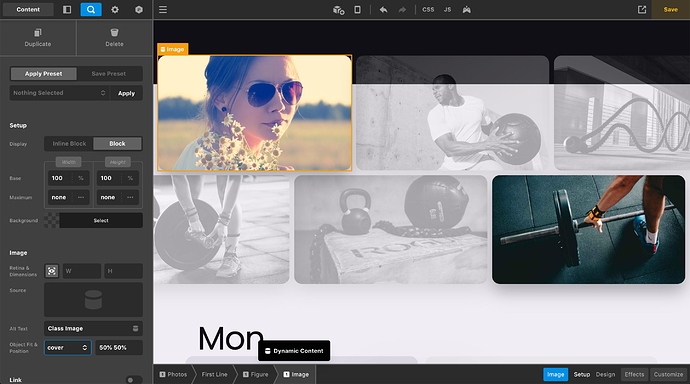Select the magnifier inspector icon
This screenshot has height=384, width=690.
point(91,9)
